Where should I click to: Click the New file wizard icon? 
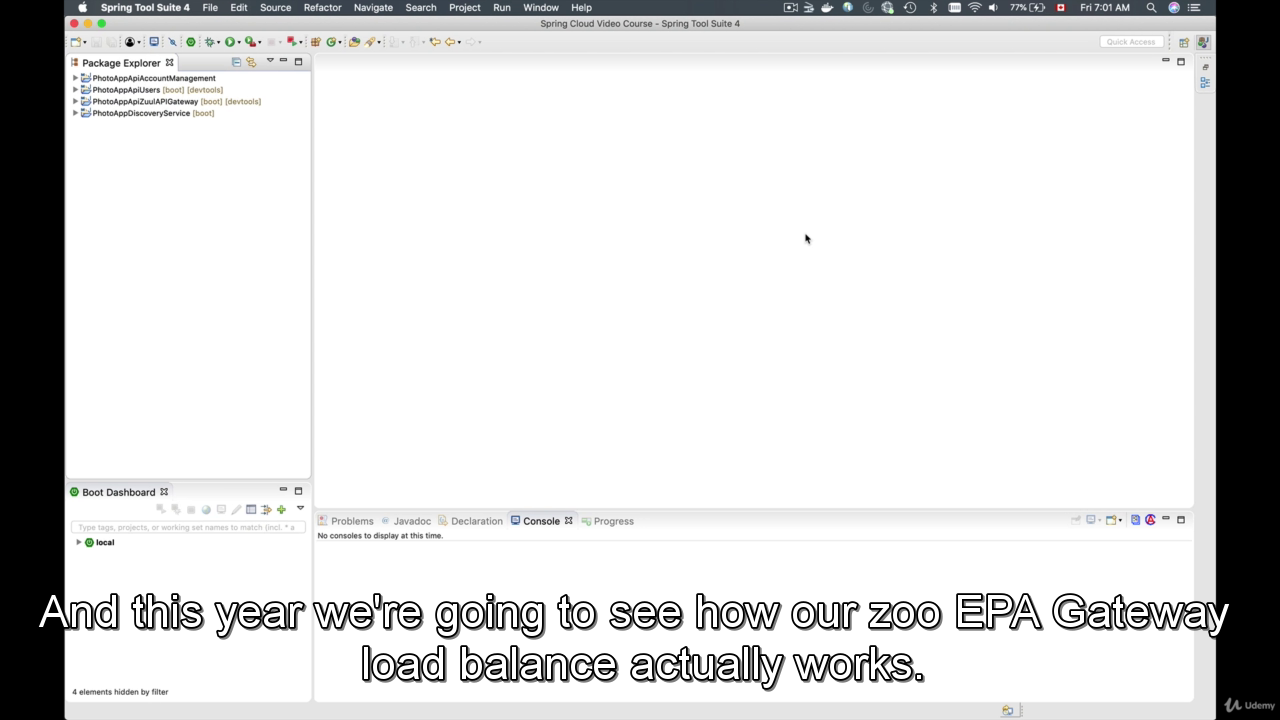click(74, 42)
